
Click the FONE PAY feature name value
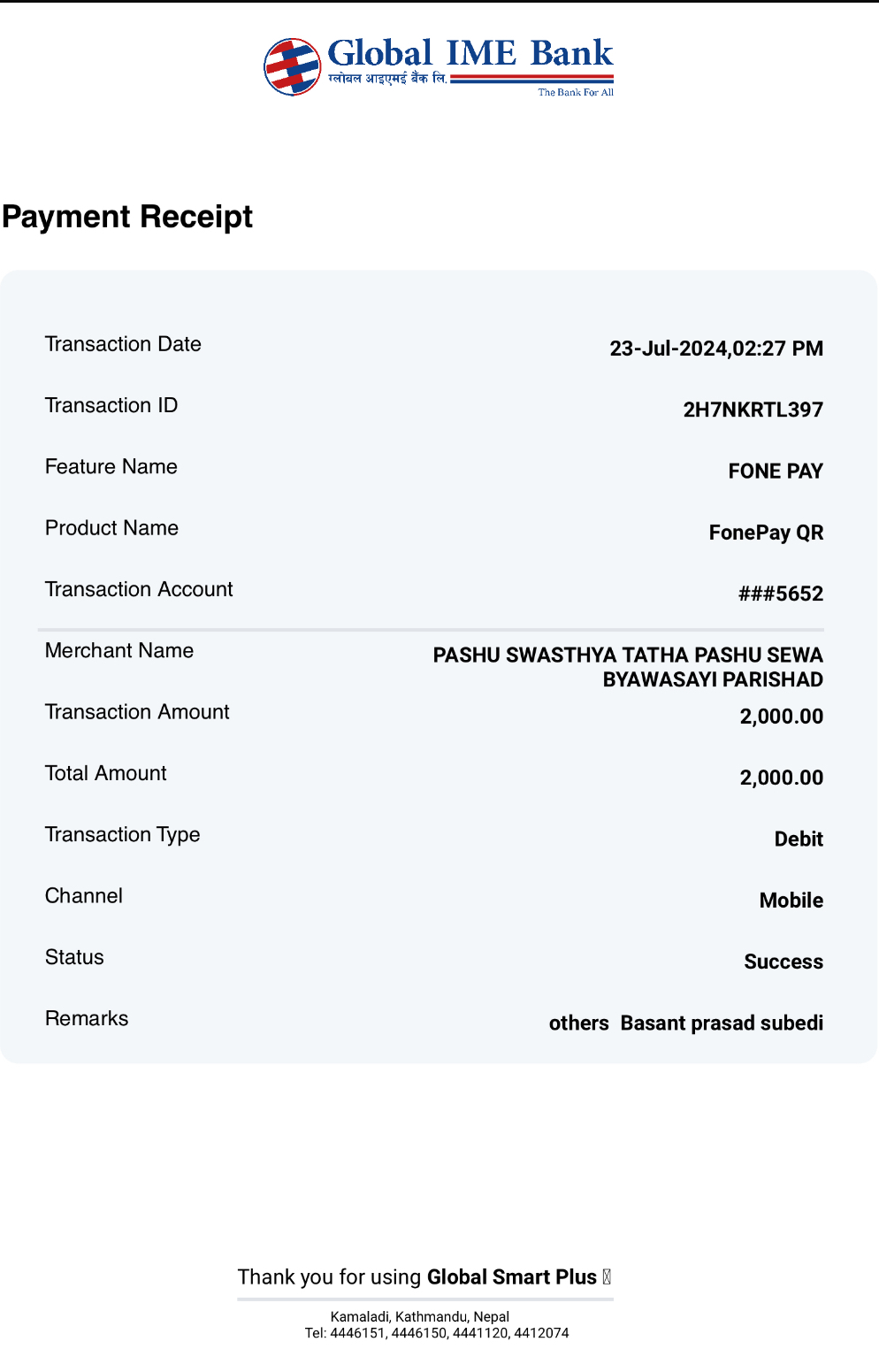tap(776, 471)
